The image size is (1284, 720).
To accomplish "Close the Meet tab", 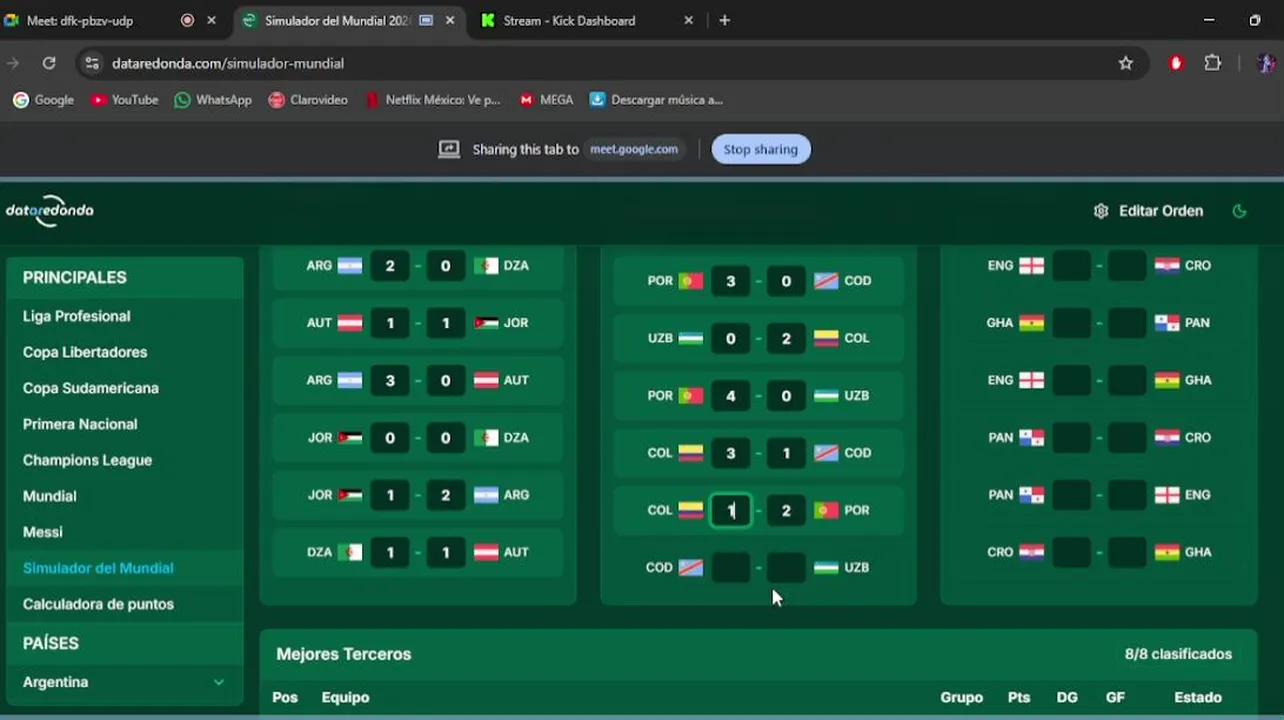I will pyautogui.click(x=211, y=20).
